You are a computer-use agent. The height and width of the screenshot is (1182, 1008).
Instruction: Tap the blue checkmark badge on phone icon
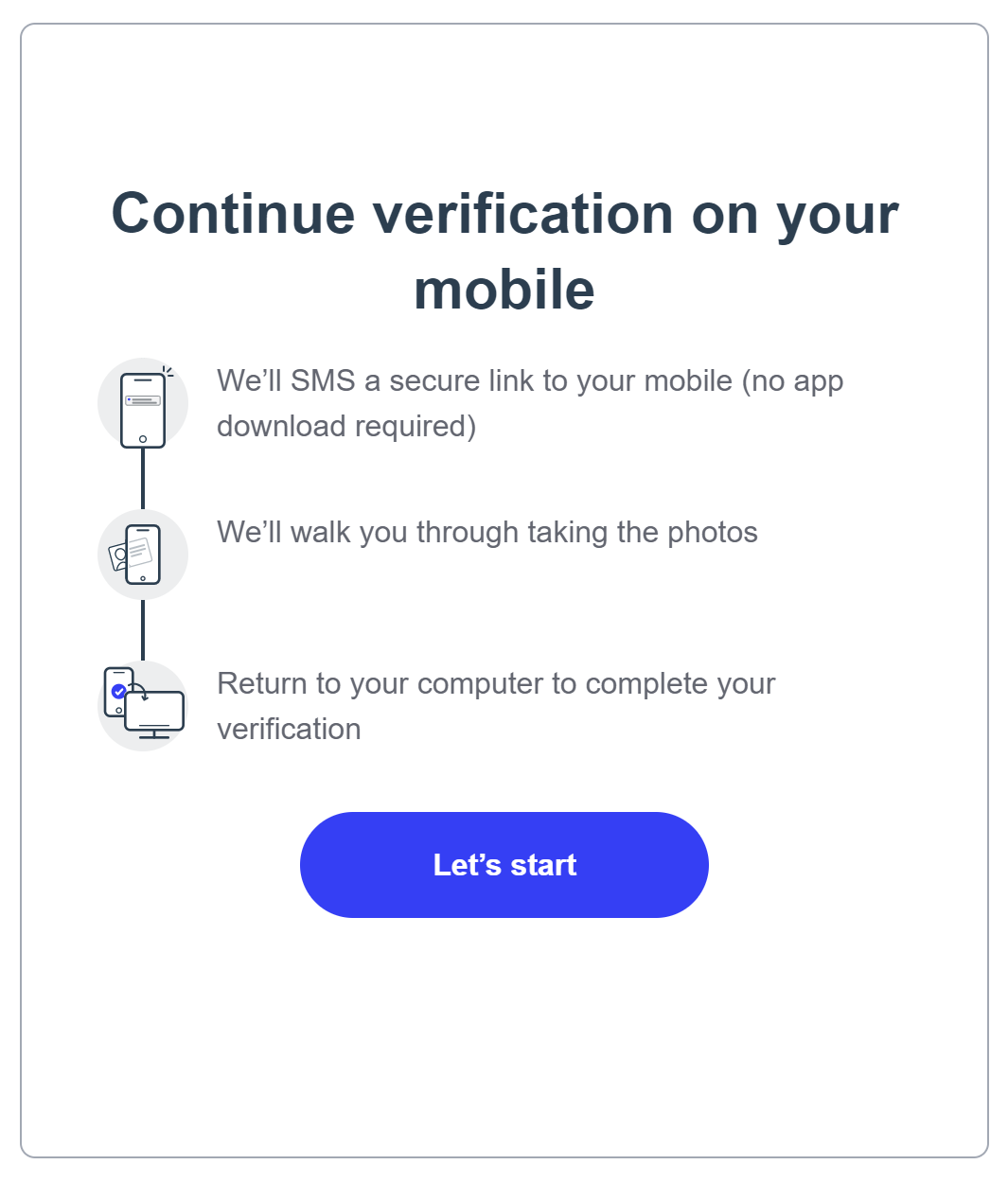pos(118,691)
